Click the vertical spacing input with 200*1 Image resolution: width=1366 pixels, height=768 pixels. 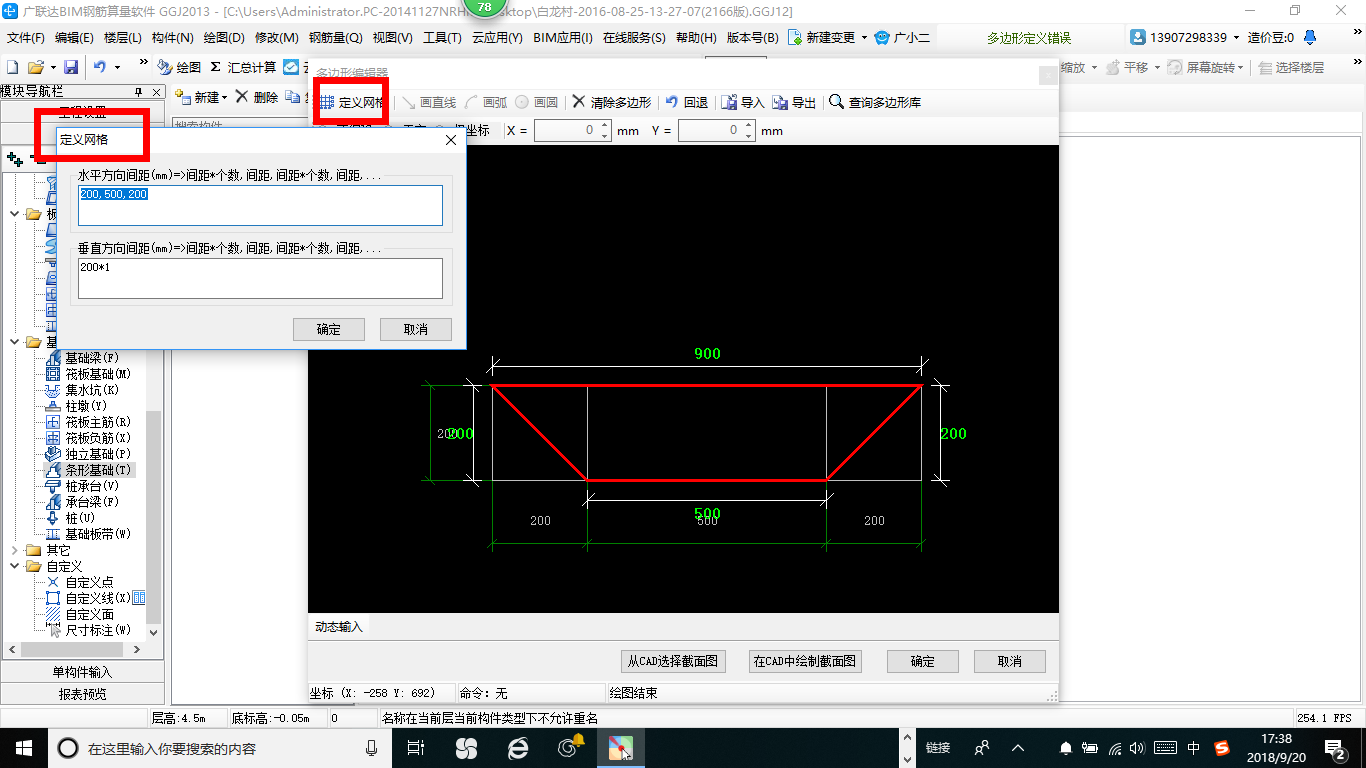[x=260, y=278]
